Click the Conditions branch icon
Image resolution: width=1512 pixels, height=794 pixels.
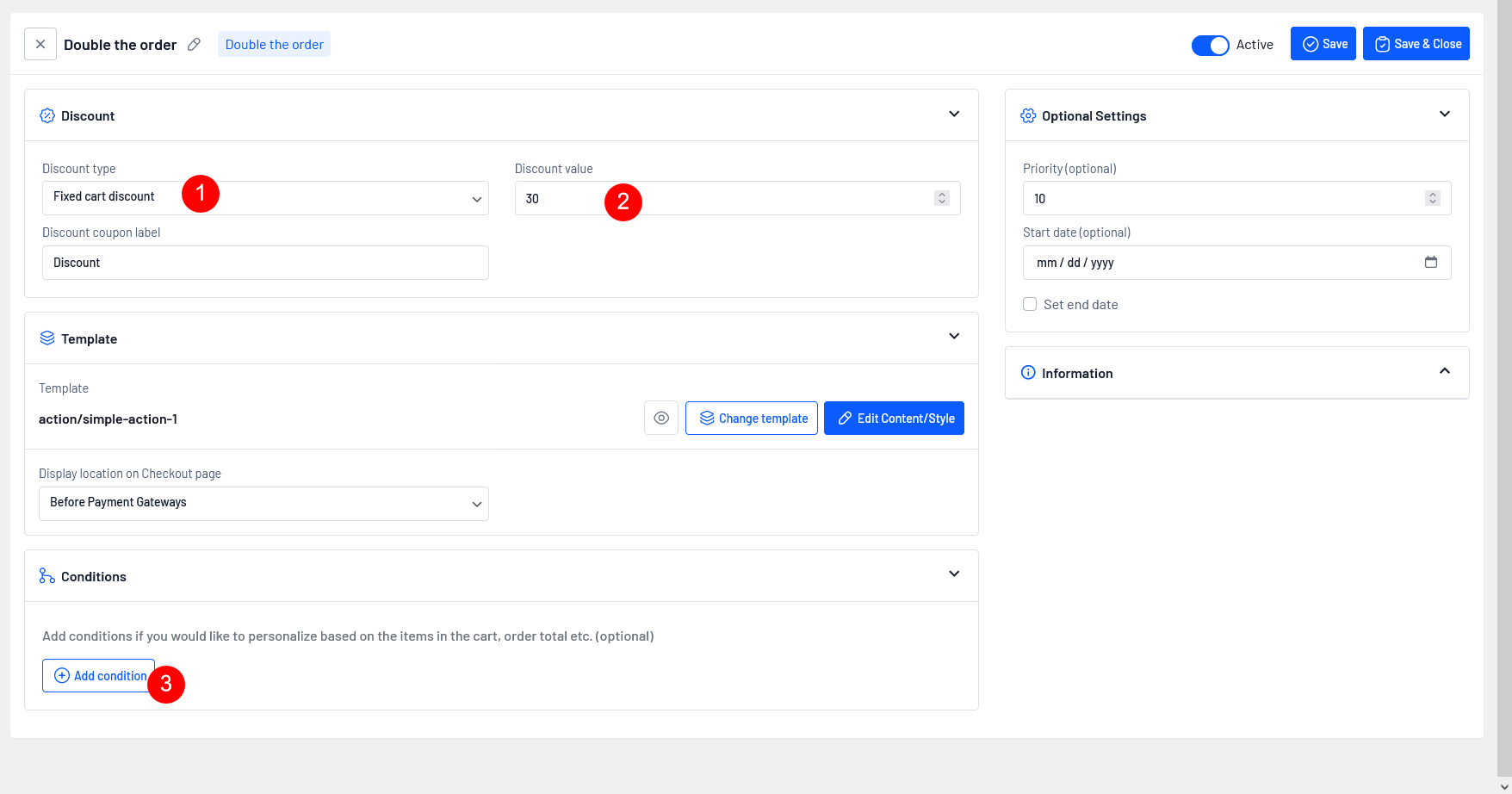47,576
